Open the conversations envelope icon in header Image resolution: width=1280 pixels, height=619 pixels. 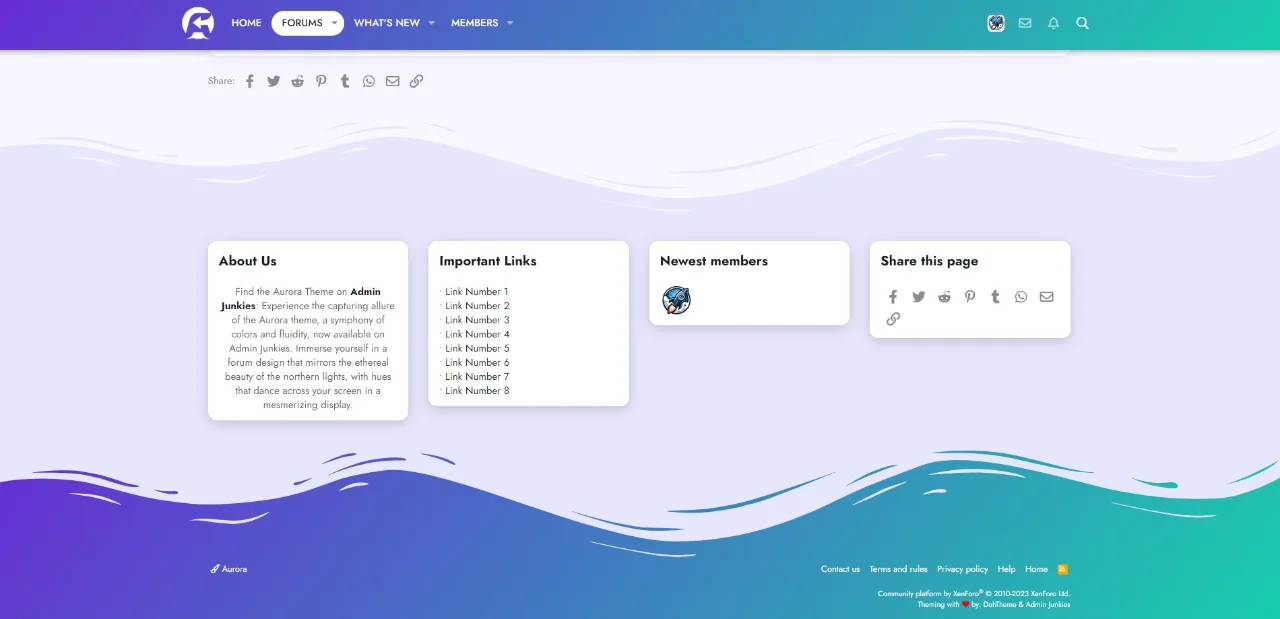pos(1025,23)
